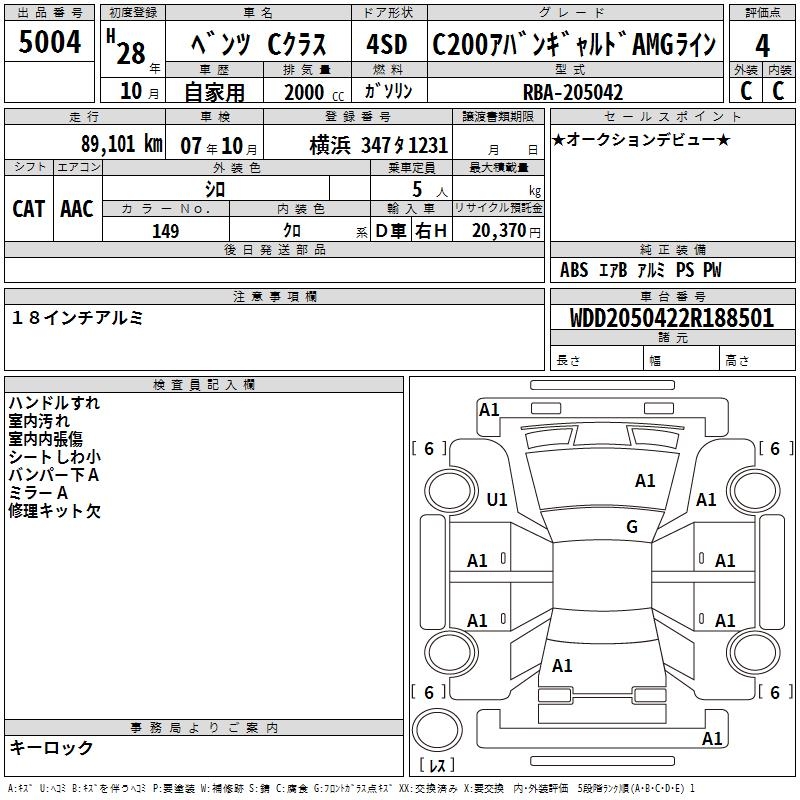Click the mileage 89,101 km
This screenshot has height=800, width=800.
(122, 144)
